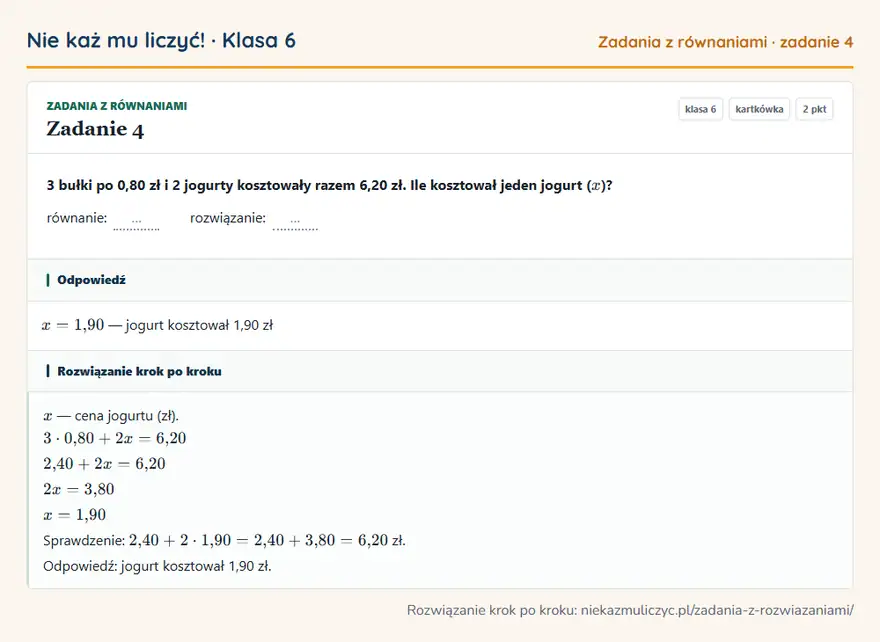This screenshot has height=642, width=880.
Task: Click the equation '2,40 + 2x = 6,20'
Action: [104, 464]
